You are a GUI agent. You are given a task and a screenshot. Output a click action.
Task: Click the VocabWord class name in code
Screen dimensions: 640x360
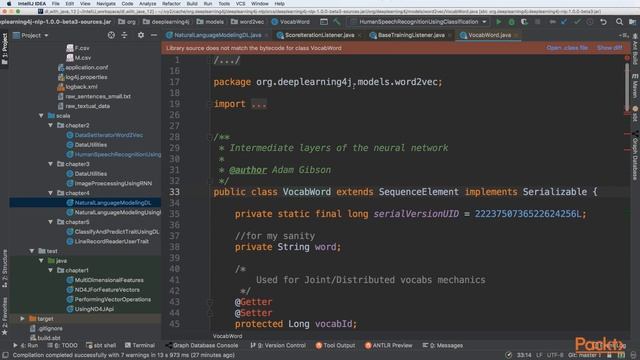click(x=307, y=192)
